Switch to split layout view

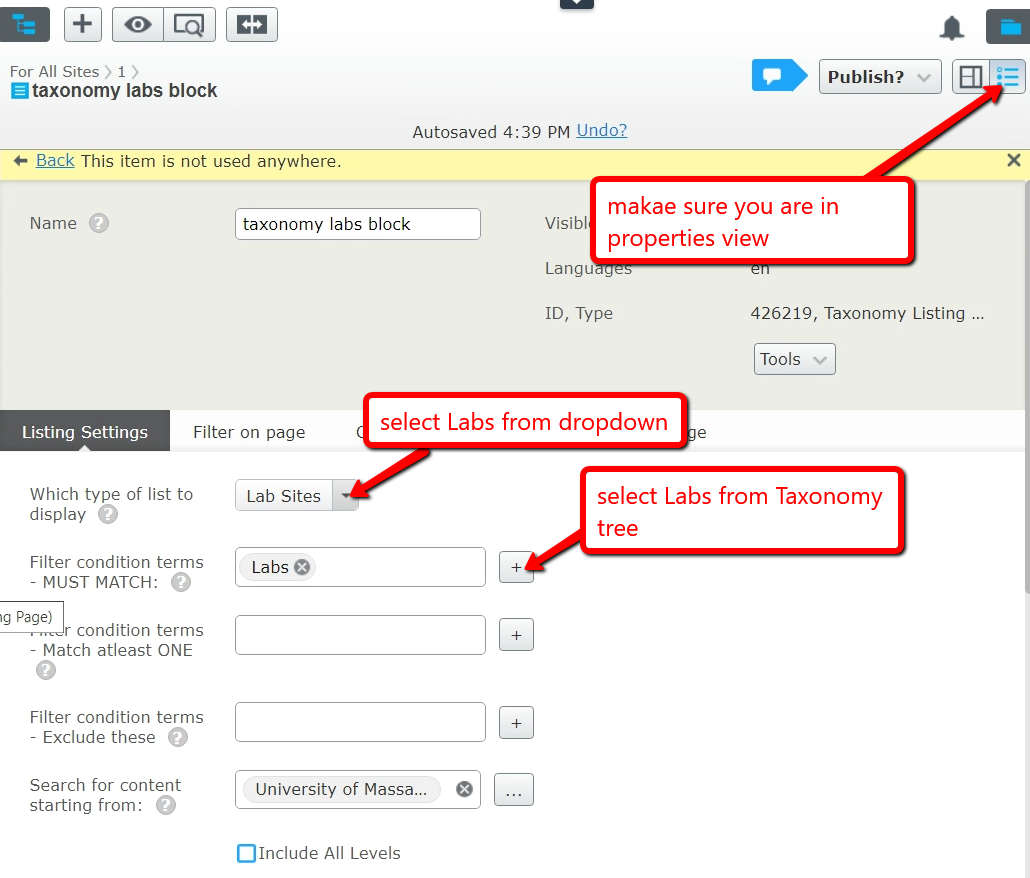tap(970, 77)
